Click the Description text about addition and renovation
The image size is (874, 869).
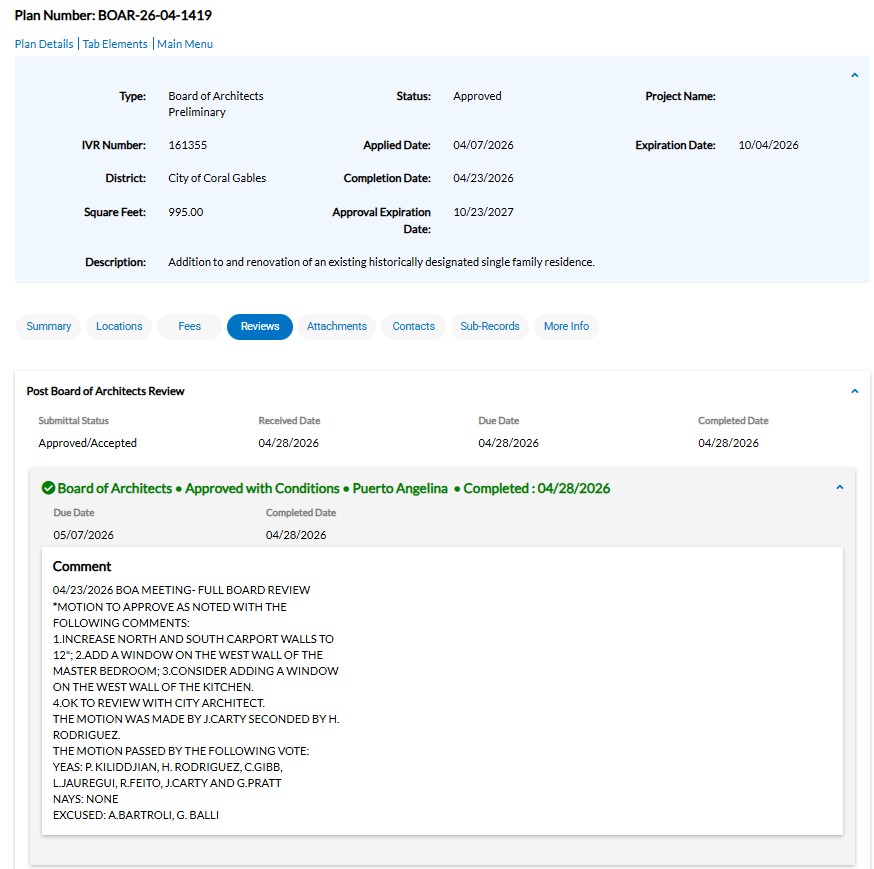(381, 262)
